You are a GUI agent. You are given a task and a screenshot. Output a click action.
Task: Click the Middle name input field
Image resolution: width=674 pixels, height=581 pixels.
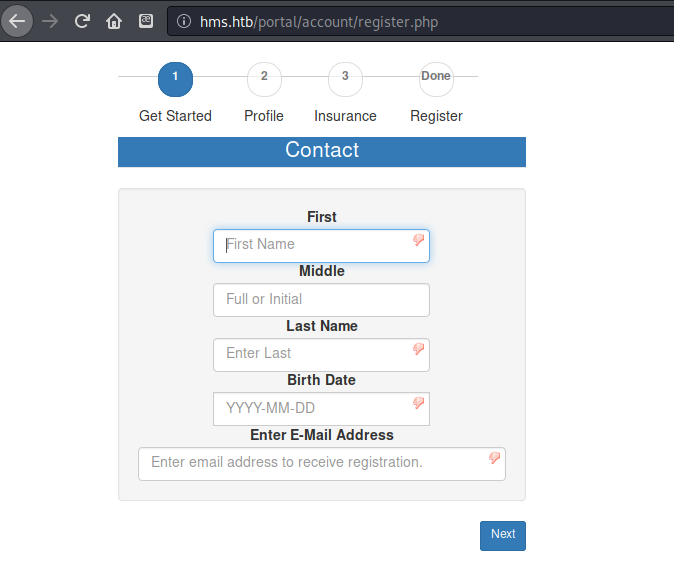321,300
